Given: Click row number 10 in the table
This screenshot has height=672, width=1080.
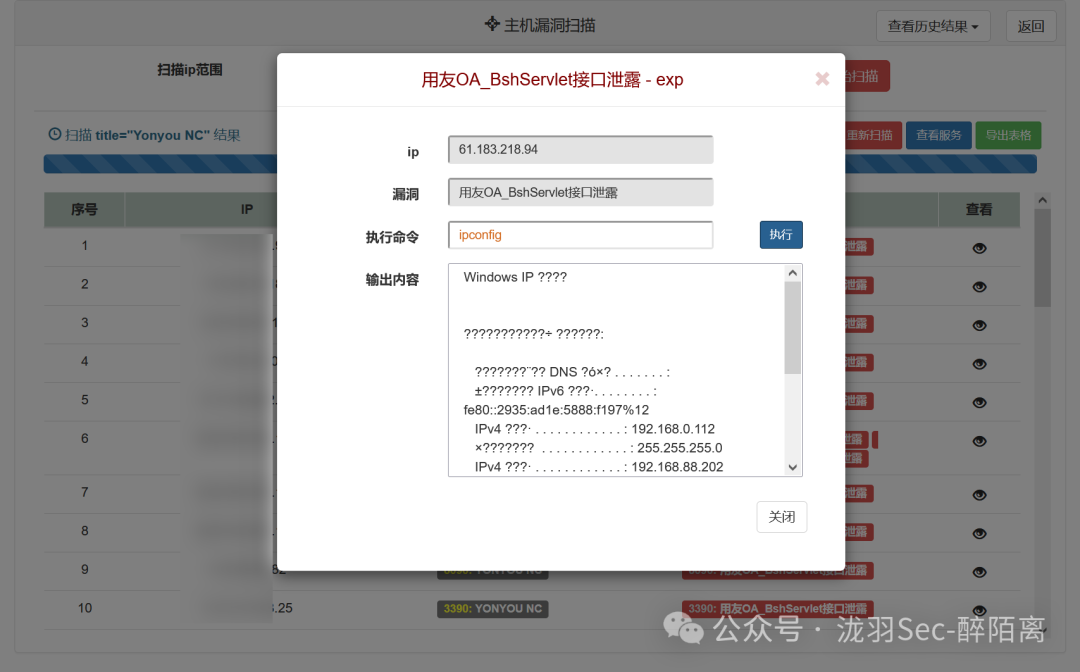Looking at the screenshot, I should point(85,608).
